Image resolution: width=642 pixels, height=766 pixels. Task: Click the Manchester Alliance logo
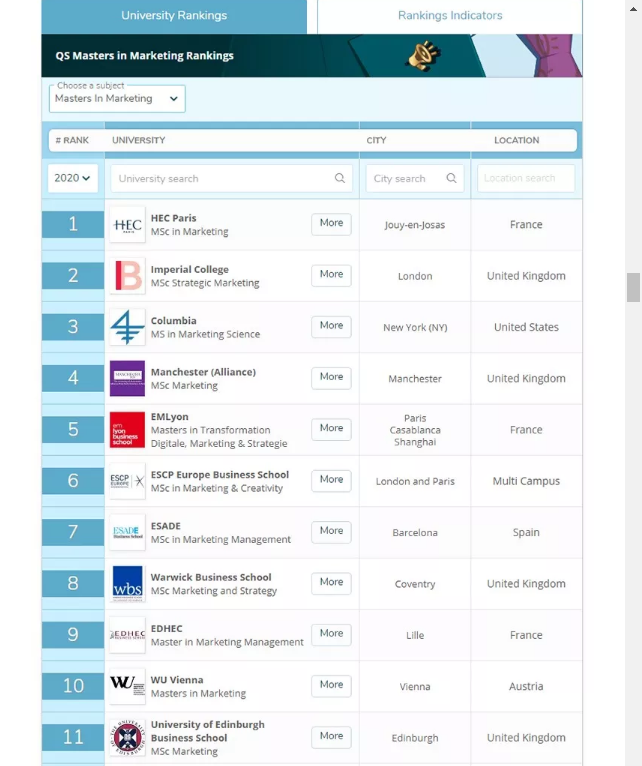click(x=128, y=379)
